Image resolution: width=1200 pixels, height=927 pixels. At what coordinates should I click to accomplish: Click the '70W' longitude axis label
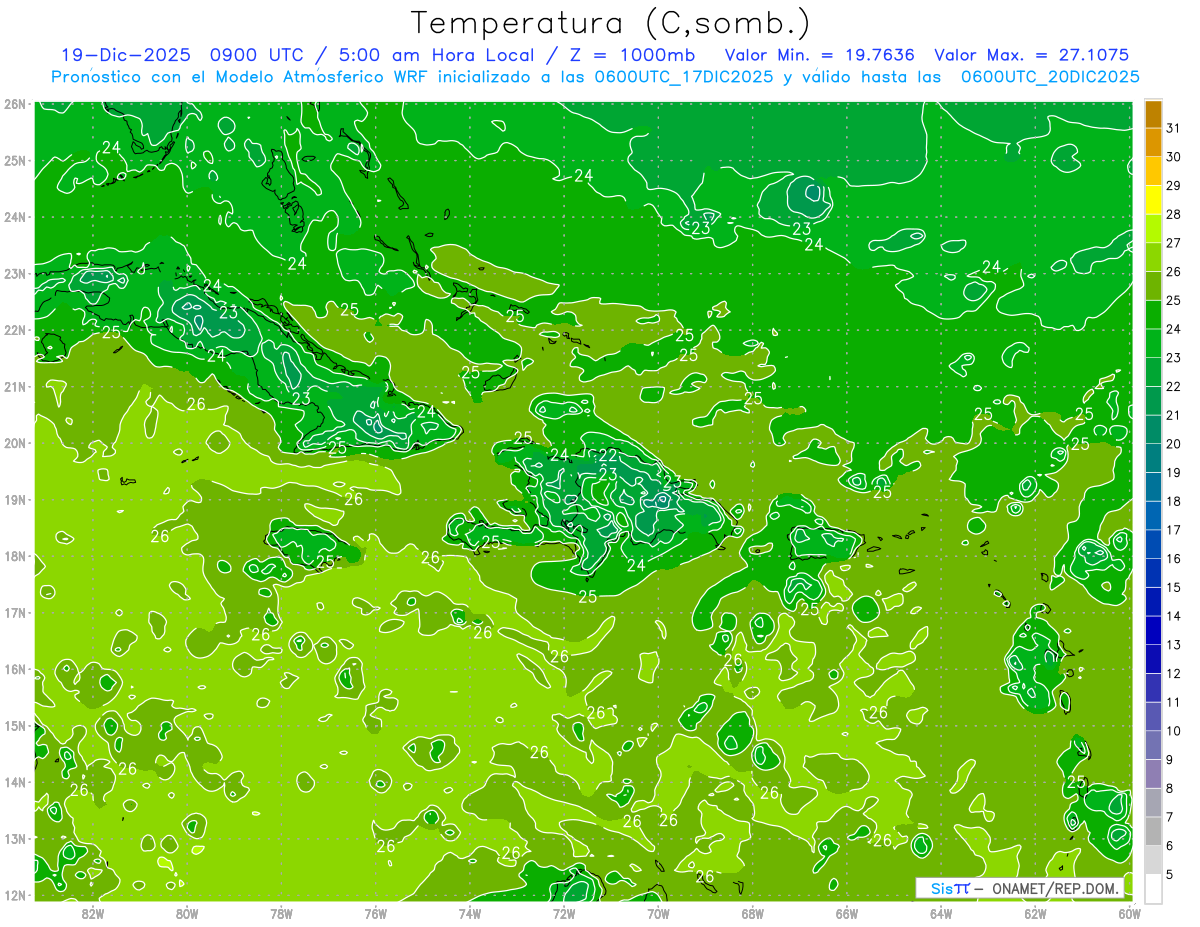[x=658, y=913]
